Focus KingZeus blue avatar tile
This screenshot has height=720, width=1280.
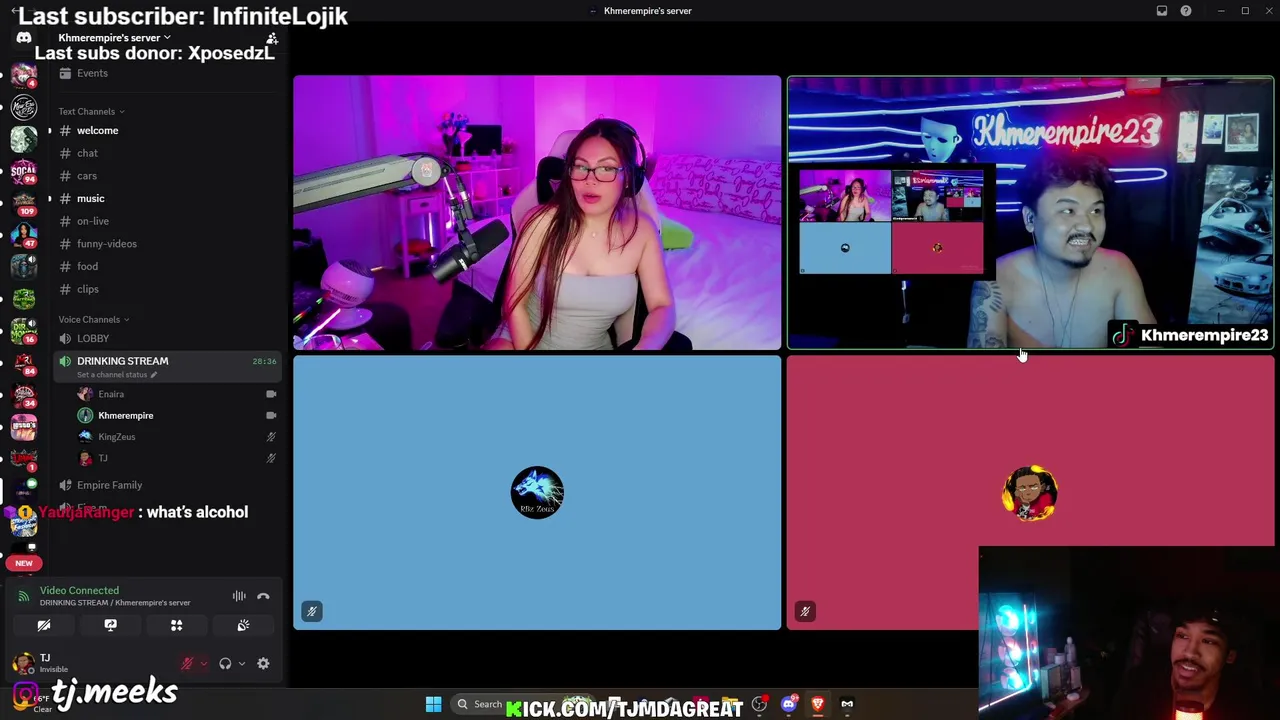click(537, 493)
